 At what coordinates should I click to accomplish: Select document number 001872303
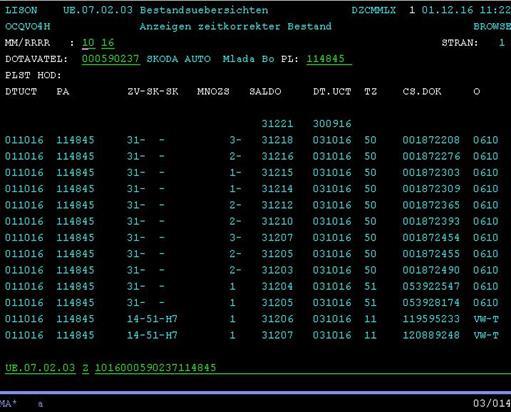(x=431, y=173)
